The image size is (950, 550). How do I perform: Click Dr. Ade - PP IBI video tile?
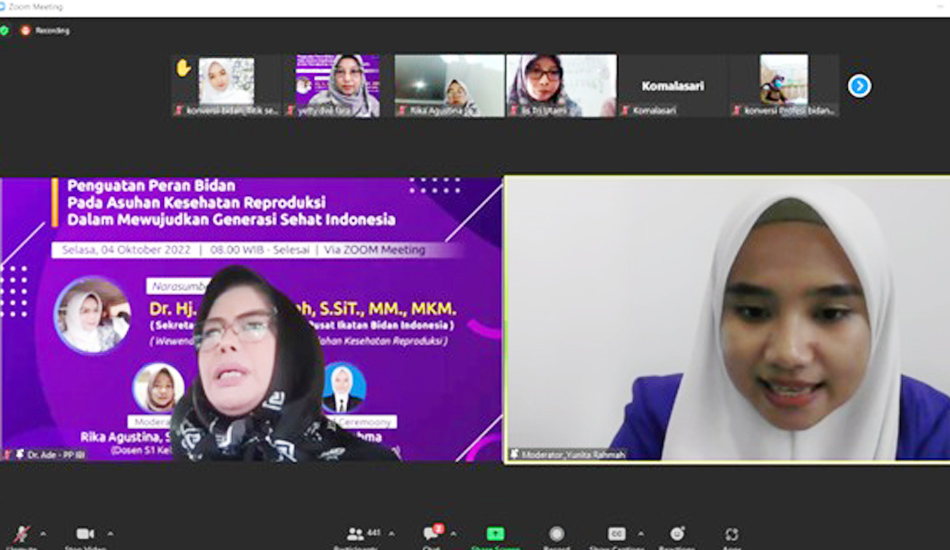(251, 319)
